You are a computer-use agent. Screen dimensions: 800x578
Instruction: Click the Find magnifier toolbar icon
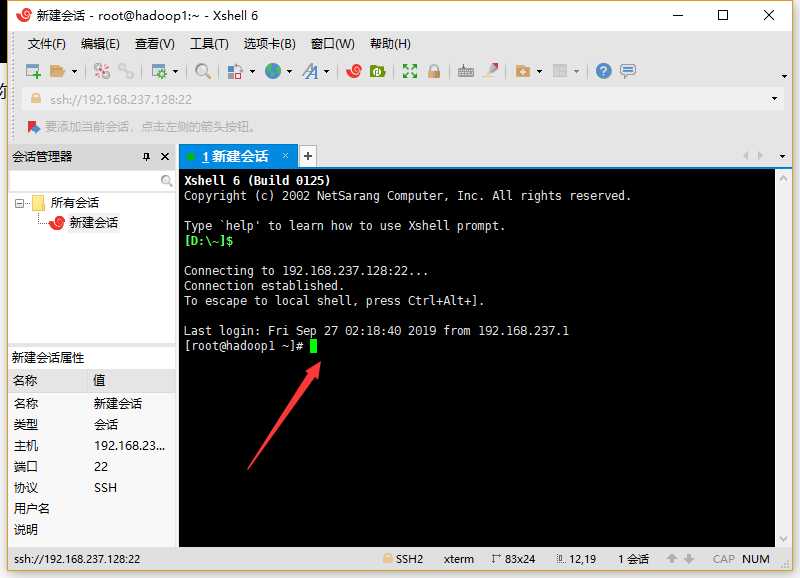click(x=203, y=71)
